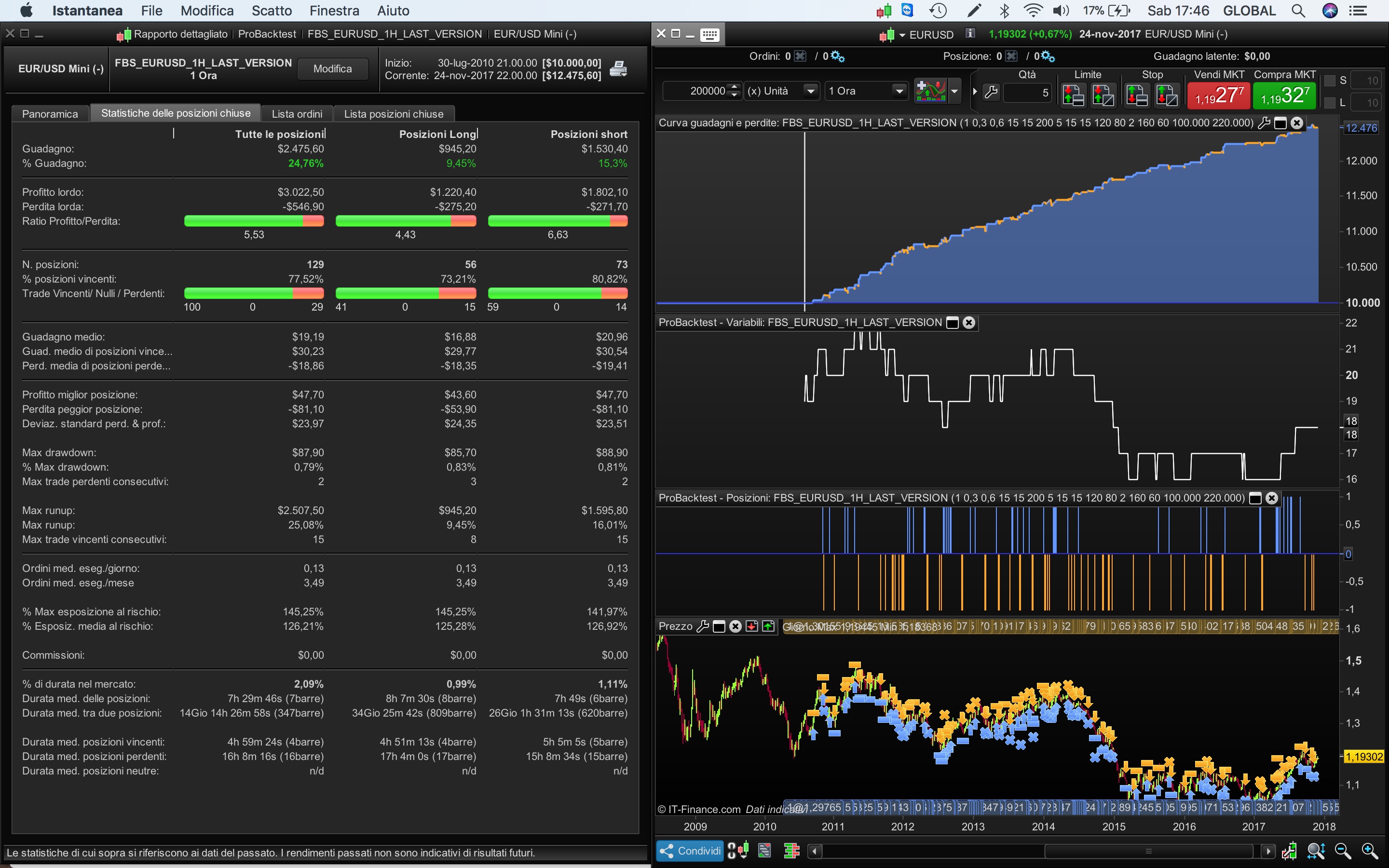Image resolution: width=1389 pixels, height=868 pixels.
Task: Expand the trading panel disclosure triangle
Action: pyautogui.click(x=975, y=91)
